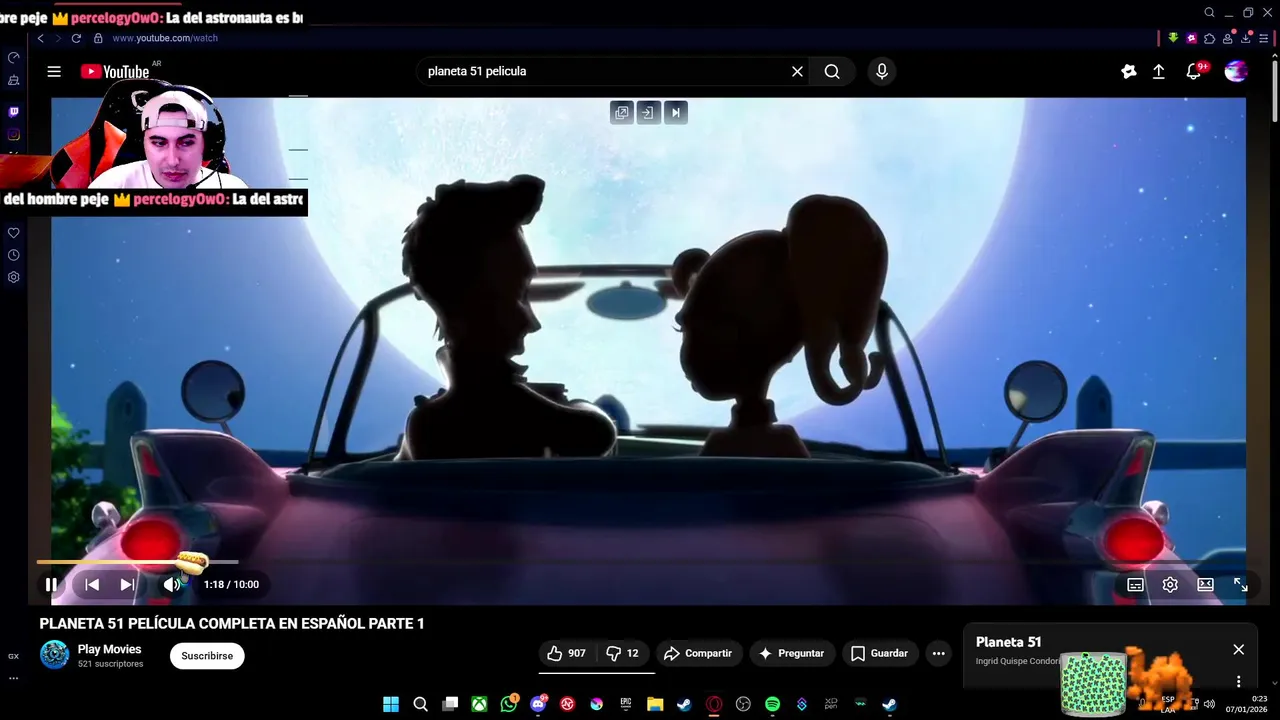Go back in the browser

pos(40,38)
